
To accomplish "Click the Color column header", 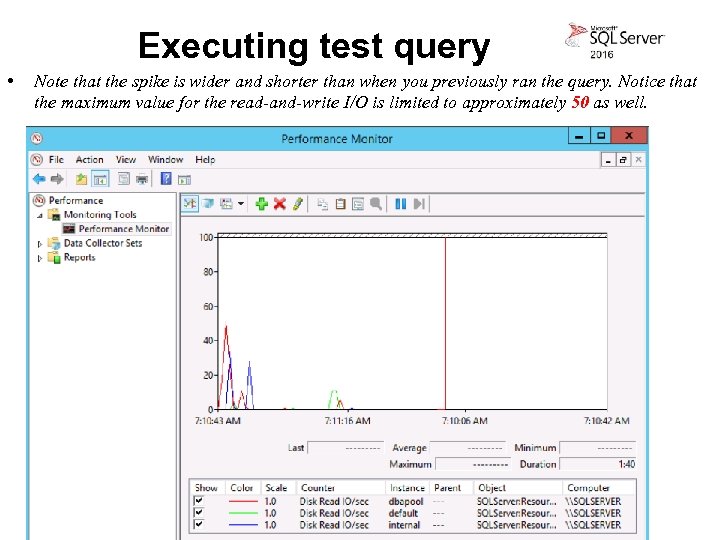I will [x=242, y=488].
